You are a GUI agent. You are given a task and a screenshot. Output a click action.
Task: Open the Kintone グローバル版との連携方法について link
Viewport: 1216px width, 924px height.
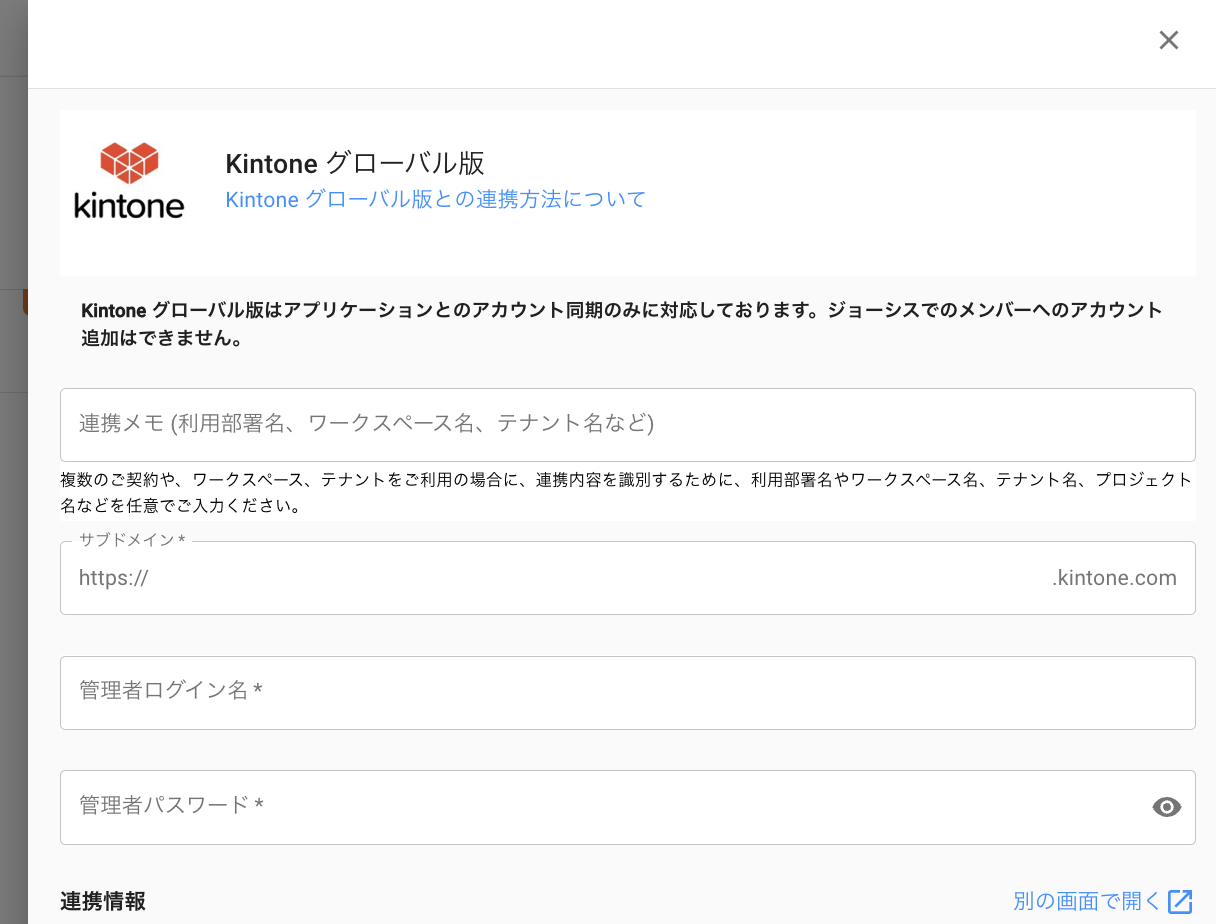[x=435, y=199]
